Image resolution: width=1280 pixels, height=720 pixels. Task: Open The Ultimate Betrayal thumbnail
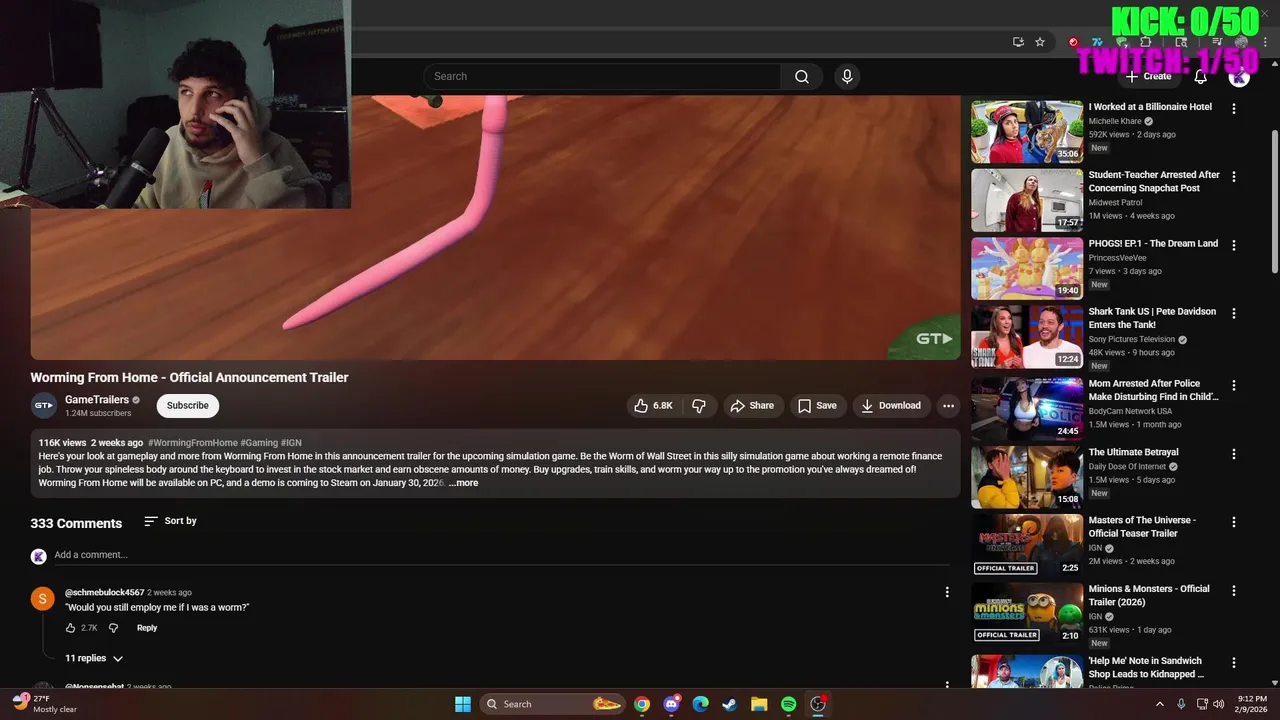pos(1027,477)
